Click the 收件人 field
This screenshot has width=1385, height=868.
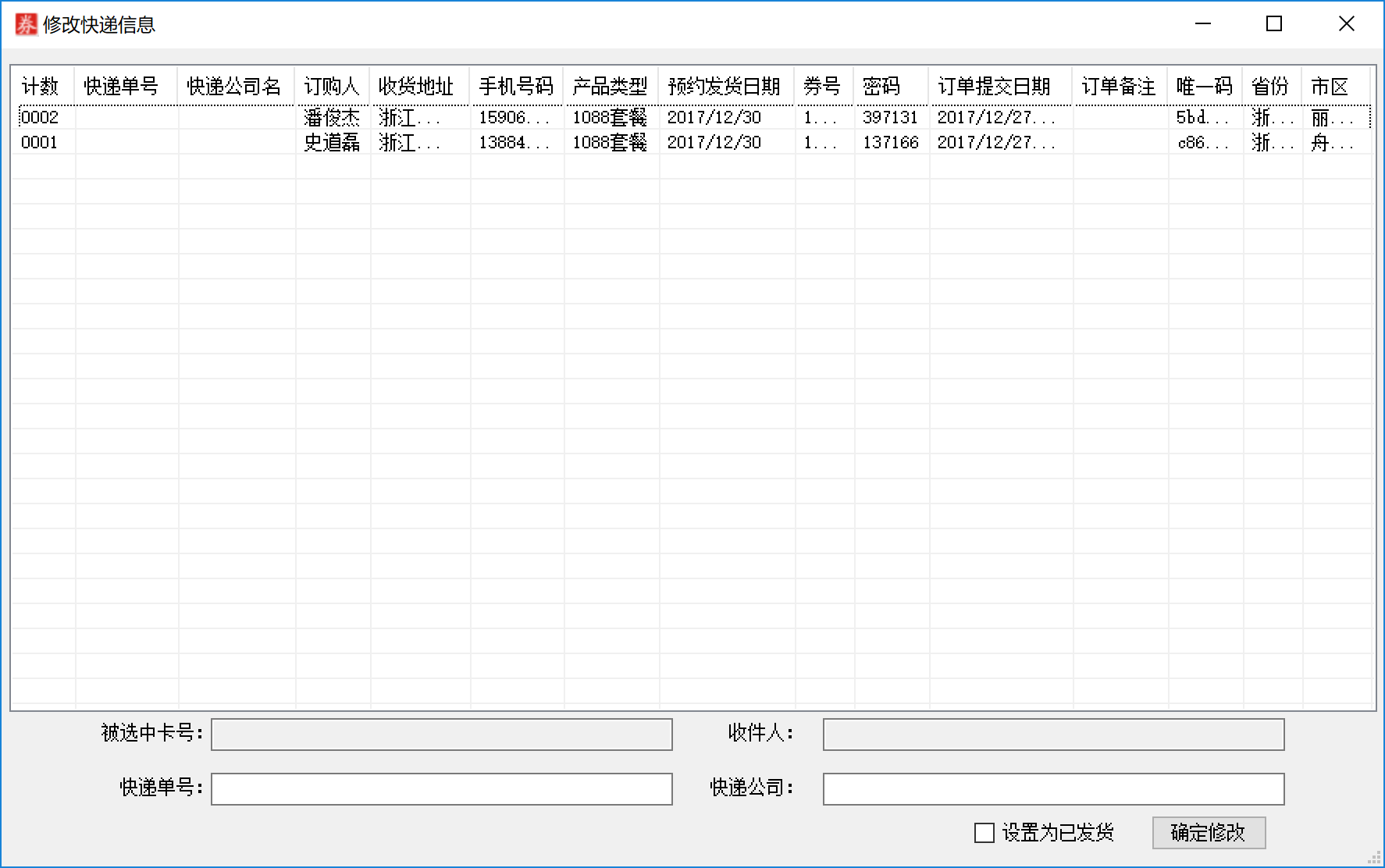(1052, 735)
